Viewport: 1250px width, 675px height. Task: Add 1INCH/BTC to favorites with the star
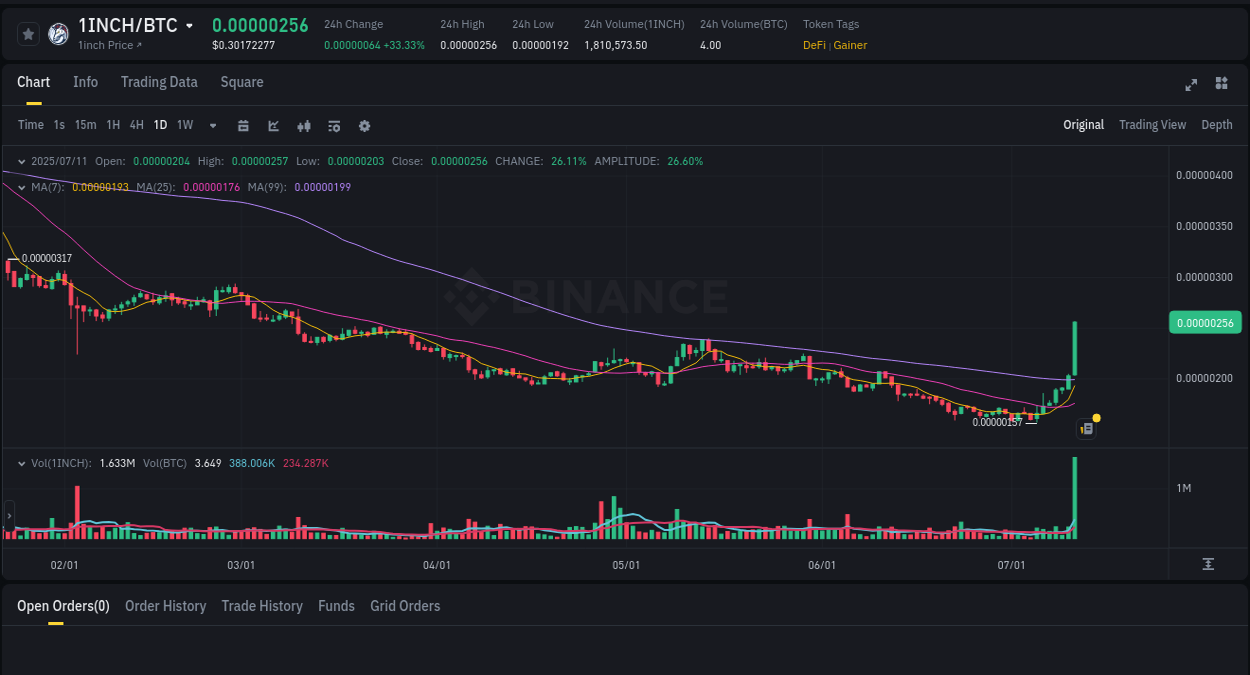point(28,34)
